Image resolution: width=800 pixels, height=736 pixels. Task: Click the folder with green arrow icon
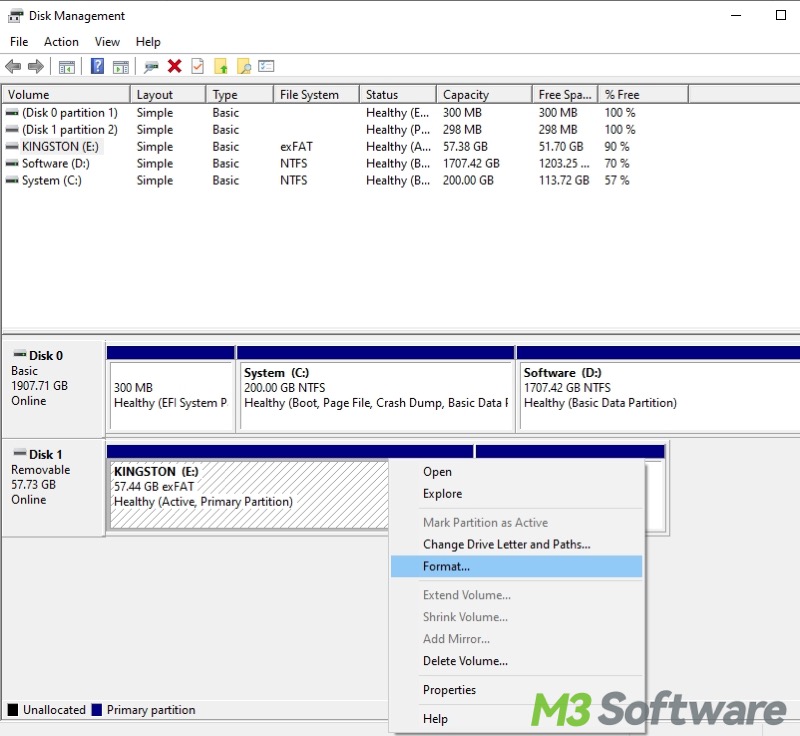pos(221,66)
